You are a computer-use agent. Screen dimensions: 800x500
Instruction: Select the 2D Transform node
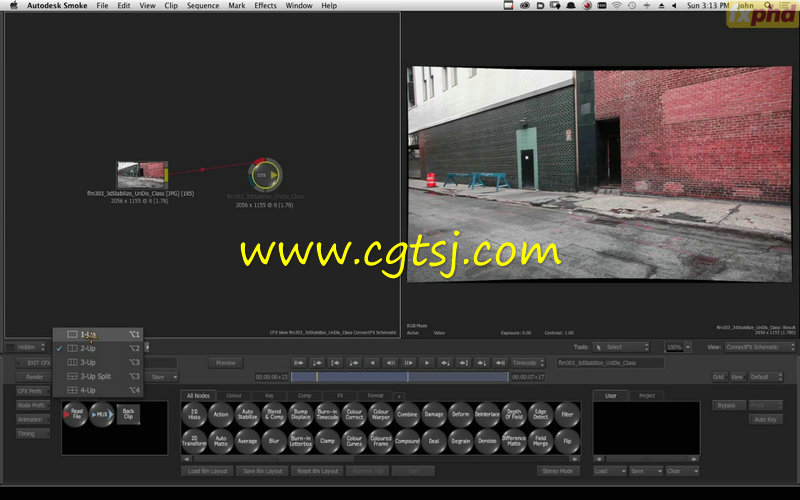pos(194,441)
